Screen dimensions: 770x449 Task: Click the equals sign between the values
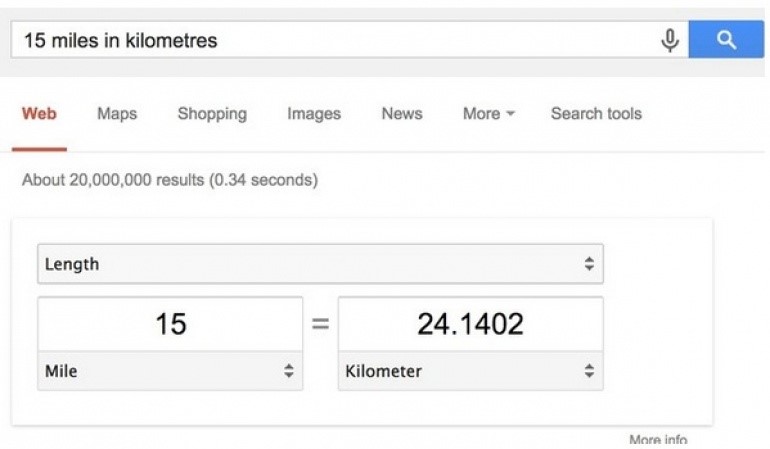[320, 324]
